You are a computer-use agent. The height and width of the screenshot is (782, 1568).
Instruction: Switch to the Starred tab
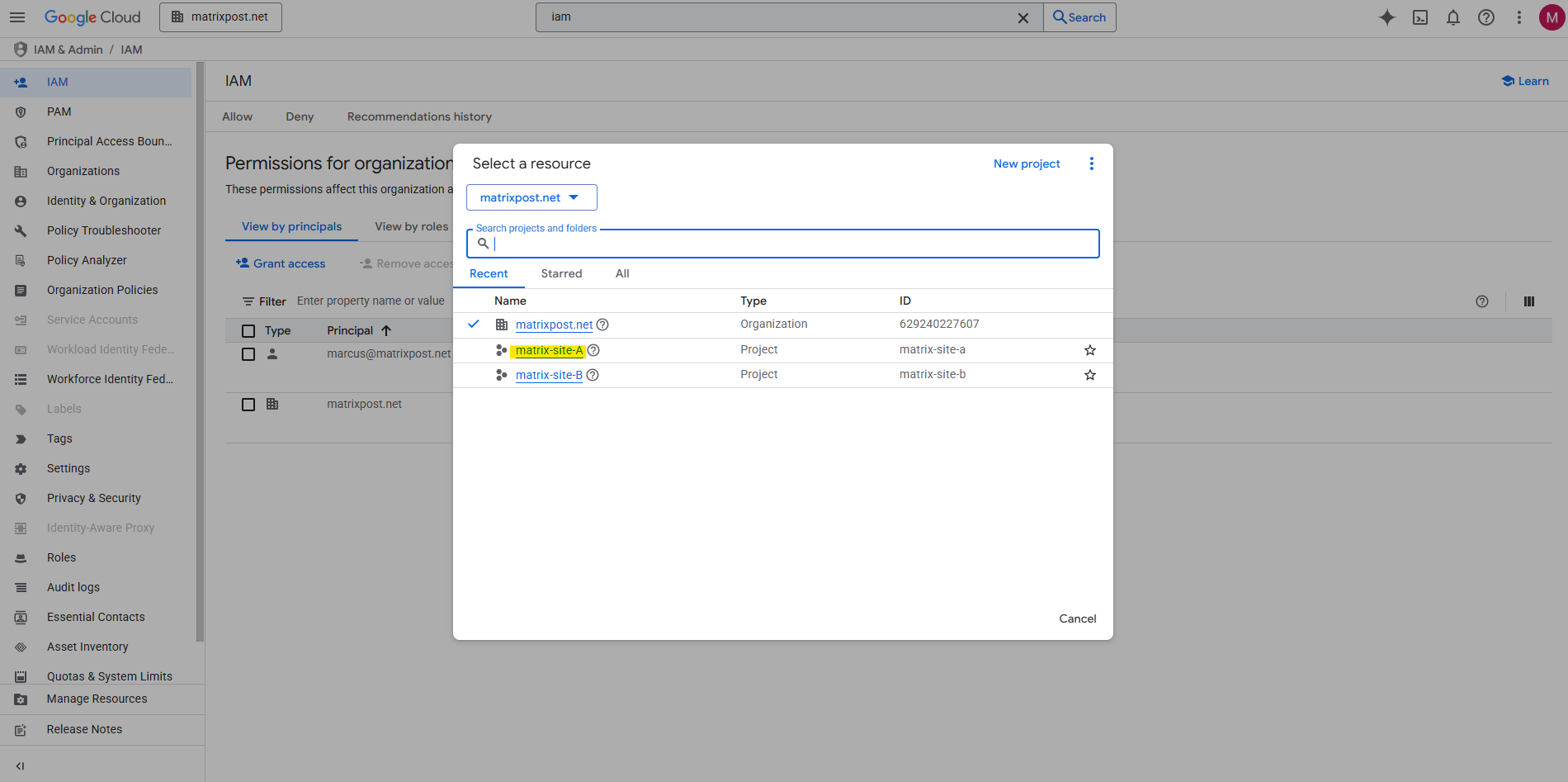[x=561, y=273]
